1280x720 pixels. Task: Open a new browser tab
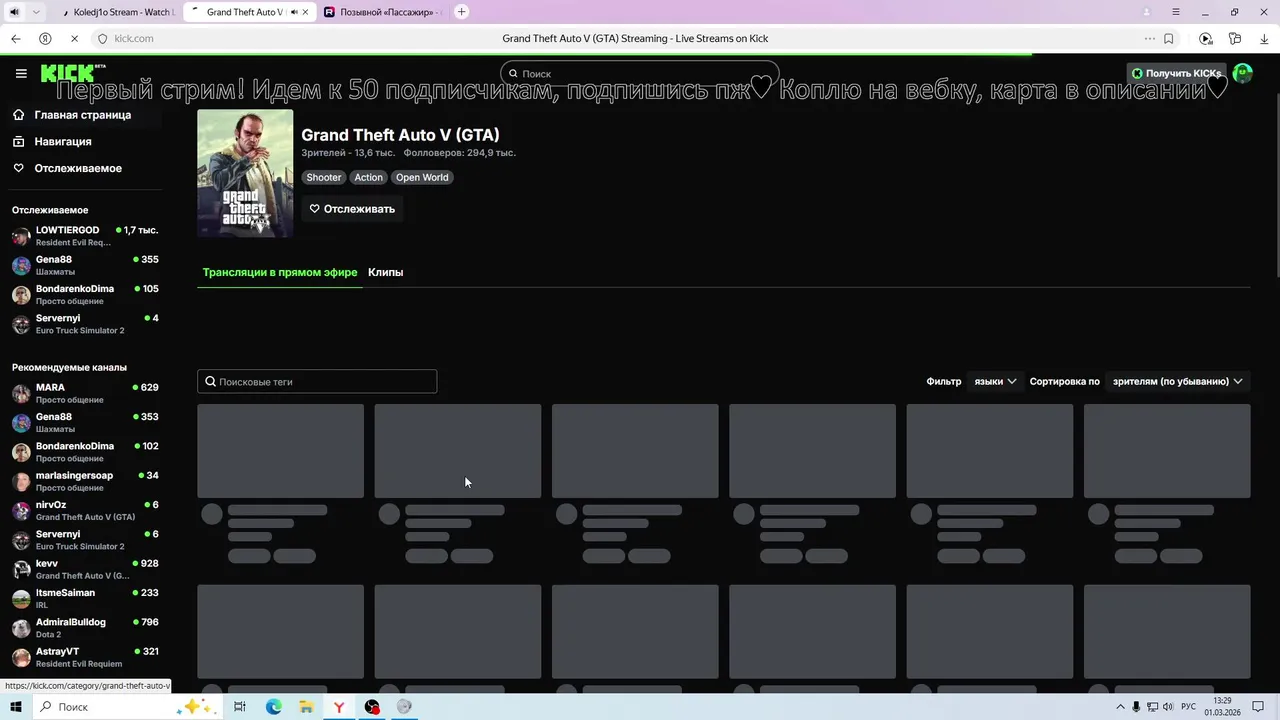point(461,12)
